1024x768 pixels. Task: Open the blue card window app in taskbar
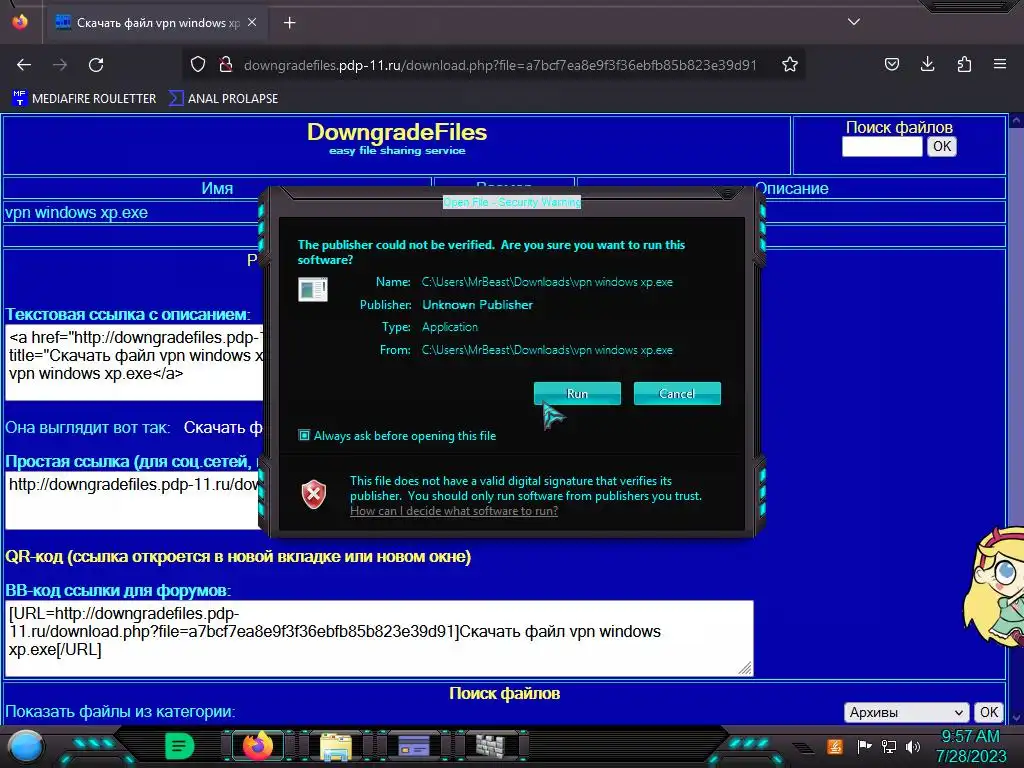tap(413, 746)
